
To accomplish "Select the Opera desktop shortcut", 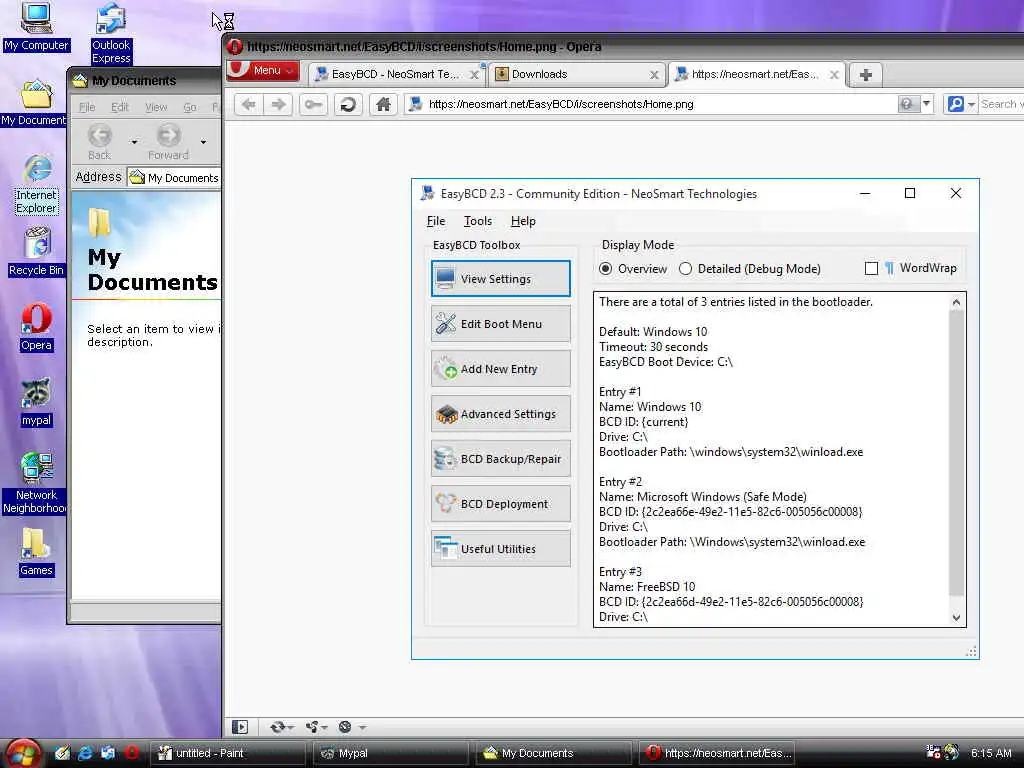I will coord(36,327).
